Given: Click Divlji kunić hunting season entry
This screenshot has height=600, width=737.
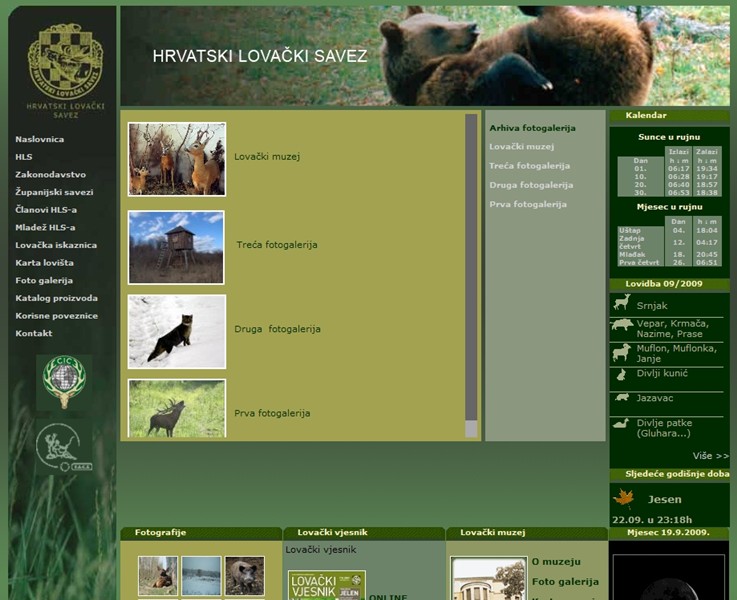Looking at the screenshot, I should point(662,373).
